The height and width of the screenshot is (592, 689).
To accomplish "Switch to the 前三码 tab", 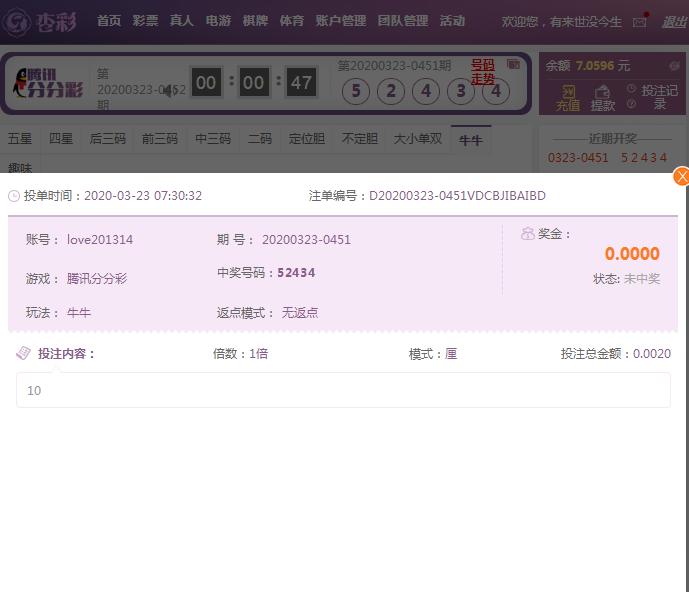I will pos(160,139).
